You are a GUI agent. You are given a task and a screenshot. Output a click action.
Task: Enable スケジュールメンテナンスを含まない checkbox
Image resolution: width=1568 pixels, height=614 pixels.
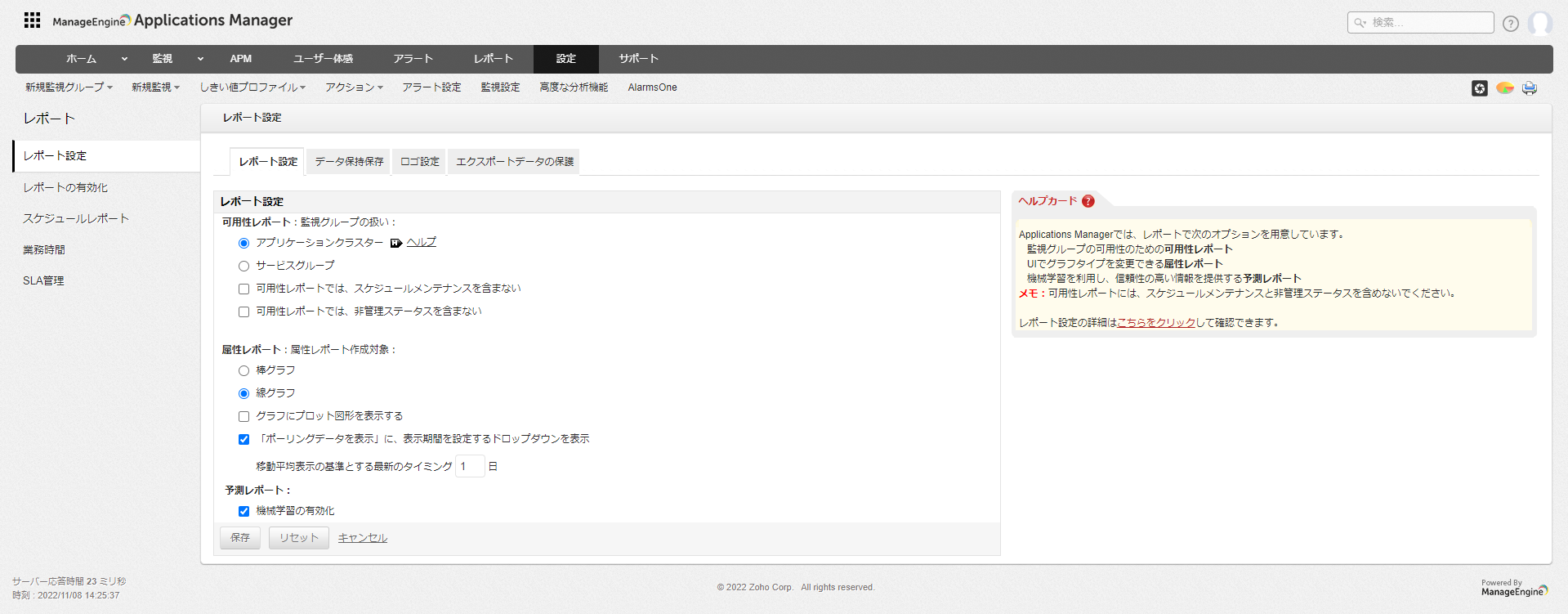point(243,289)
